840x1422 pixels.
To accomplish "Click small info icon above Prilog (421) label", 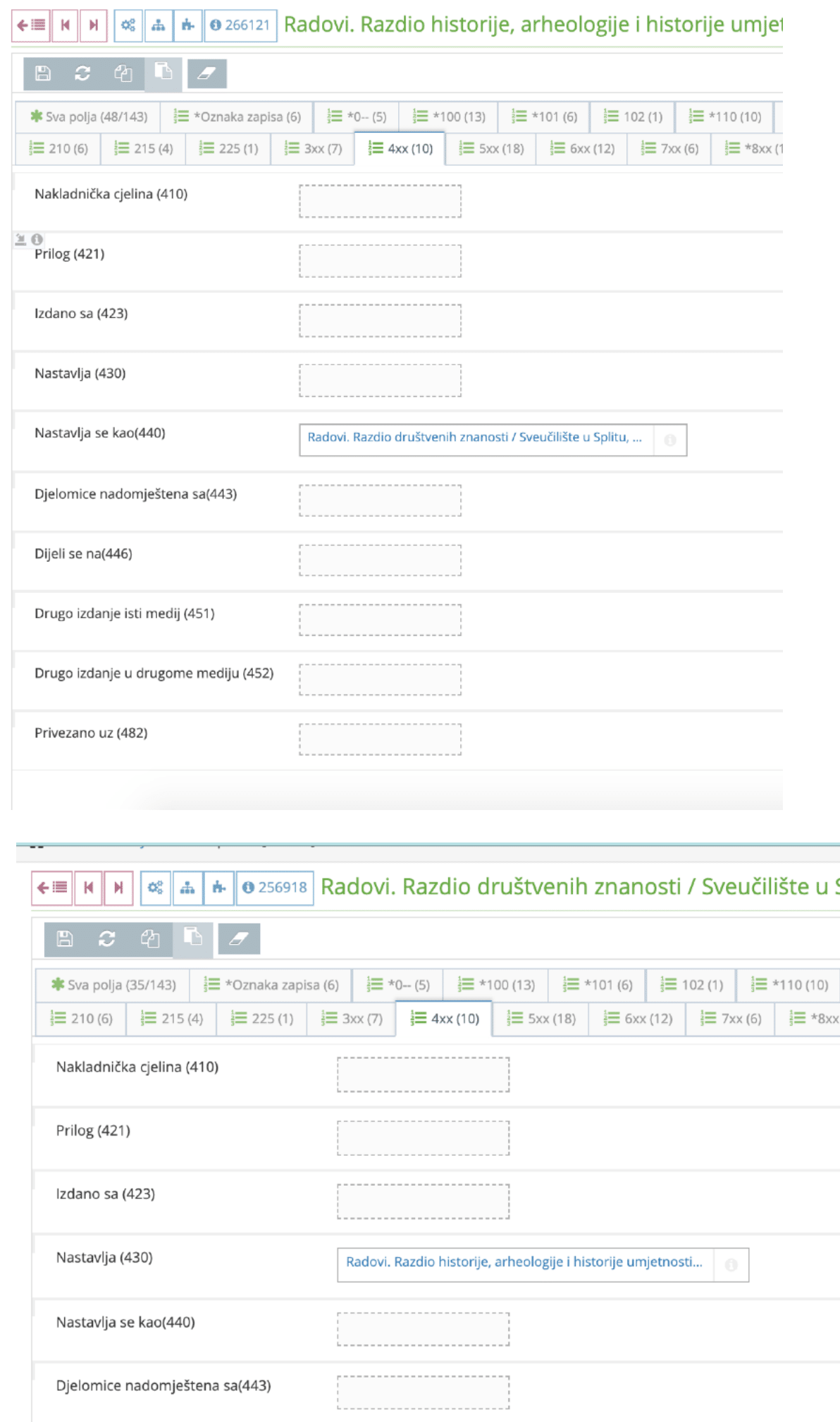I will pyautogui.click(x=37, y=239).
